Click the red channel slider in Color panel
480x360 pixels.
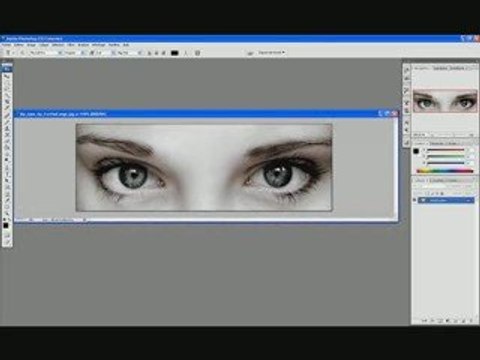tap(446, 150)
